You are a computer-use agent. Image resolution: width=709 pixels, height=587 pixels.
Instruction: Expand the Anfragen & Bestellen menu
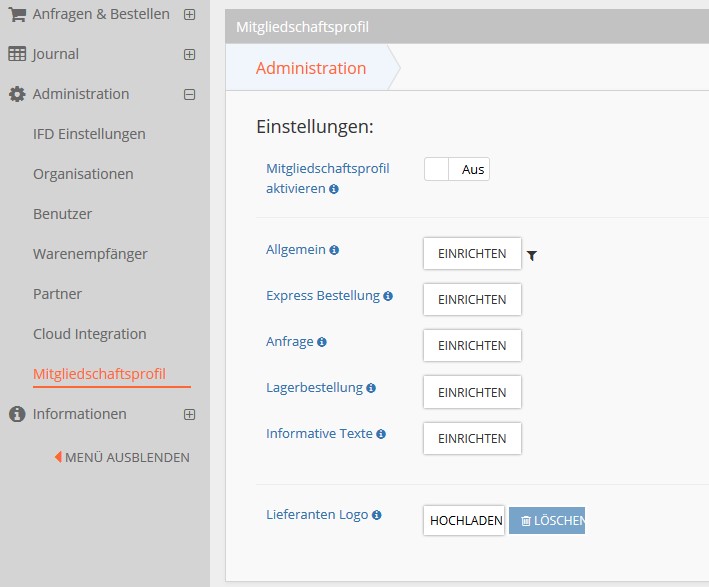click(189, 14)
